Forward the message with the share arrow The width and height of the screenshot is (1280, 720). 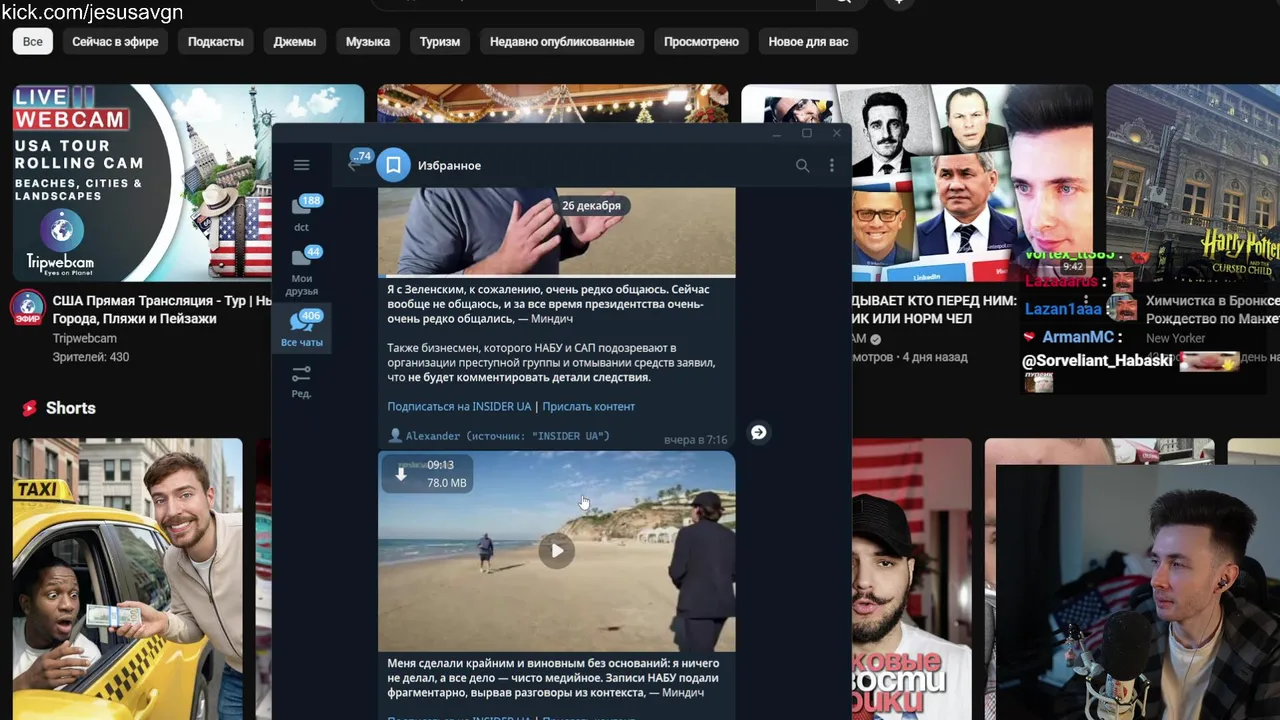[x=758, y=432]
